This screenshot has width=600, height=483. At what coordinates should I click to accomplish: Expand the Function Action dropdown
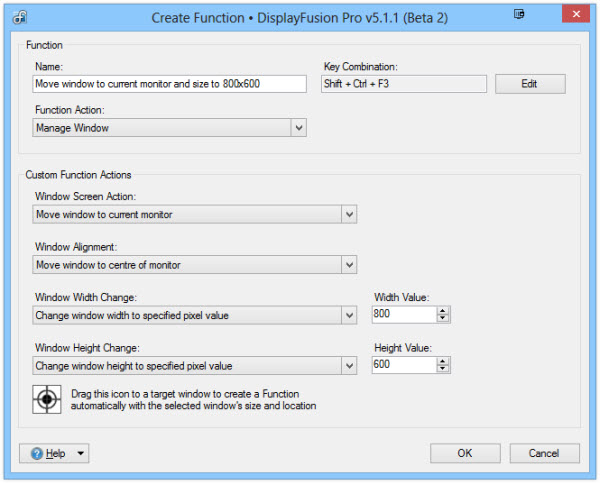tap(299, 128)
